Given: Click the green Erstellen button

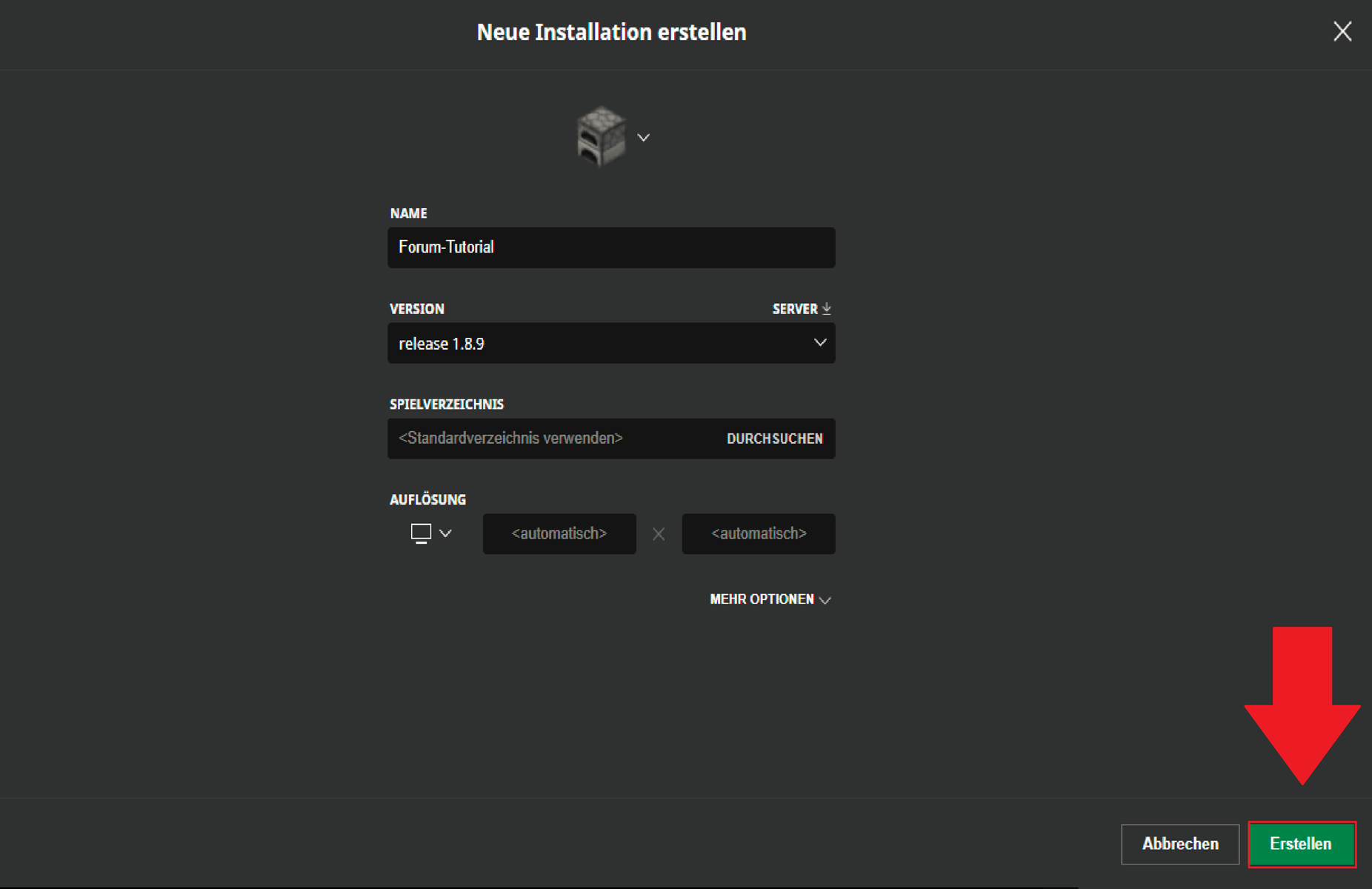Looking at the screenshot, I should 1302,844.
